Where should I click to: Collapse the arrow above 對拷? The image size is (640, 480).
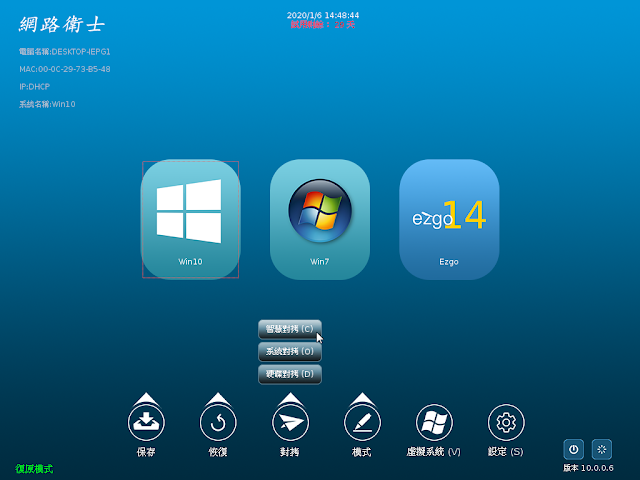click(290, 399)
